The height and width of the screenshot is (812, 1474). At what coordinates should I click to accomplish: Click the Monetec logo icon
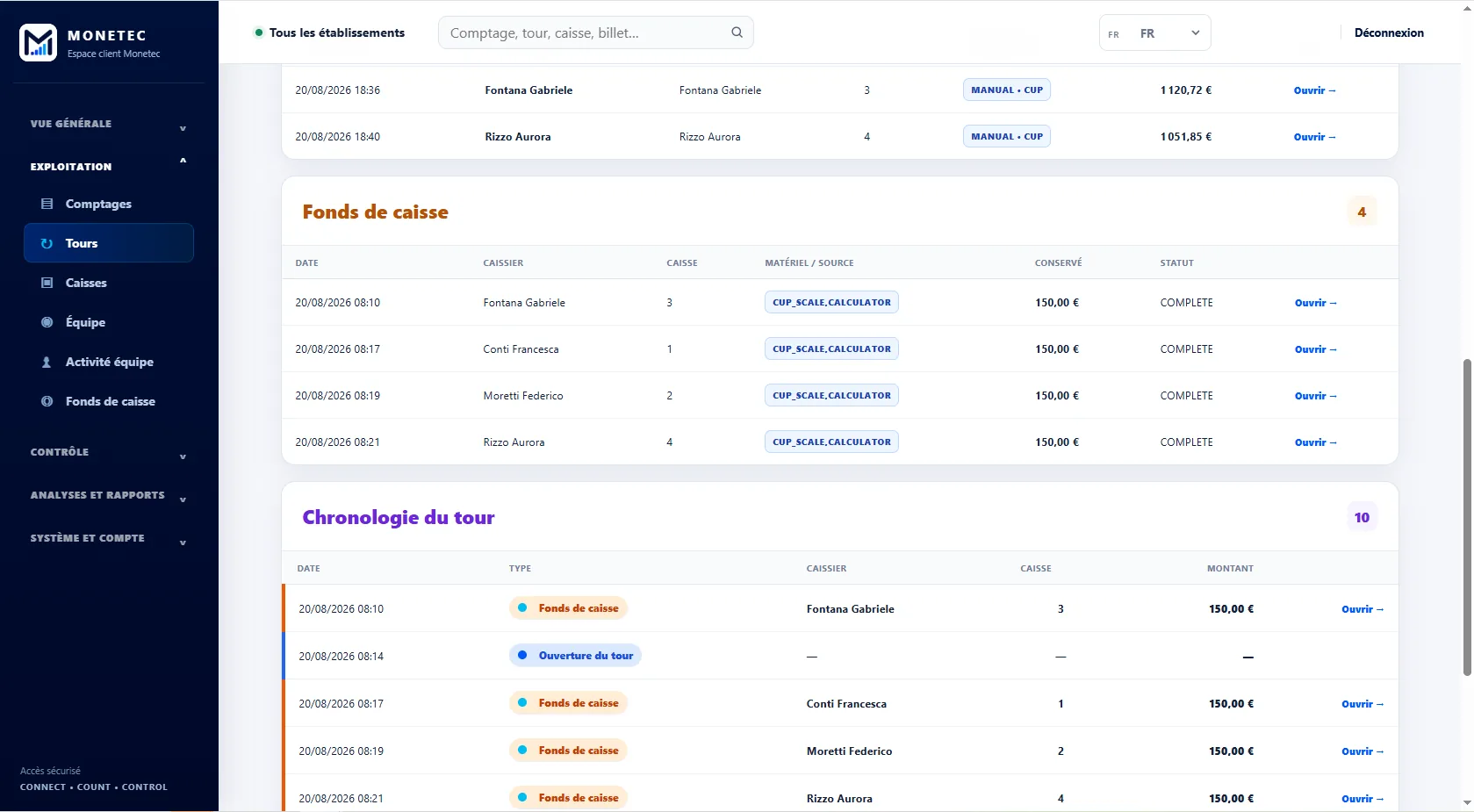pyautogui.click(x=38, y=42)
